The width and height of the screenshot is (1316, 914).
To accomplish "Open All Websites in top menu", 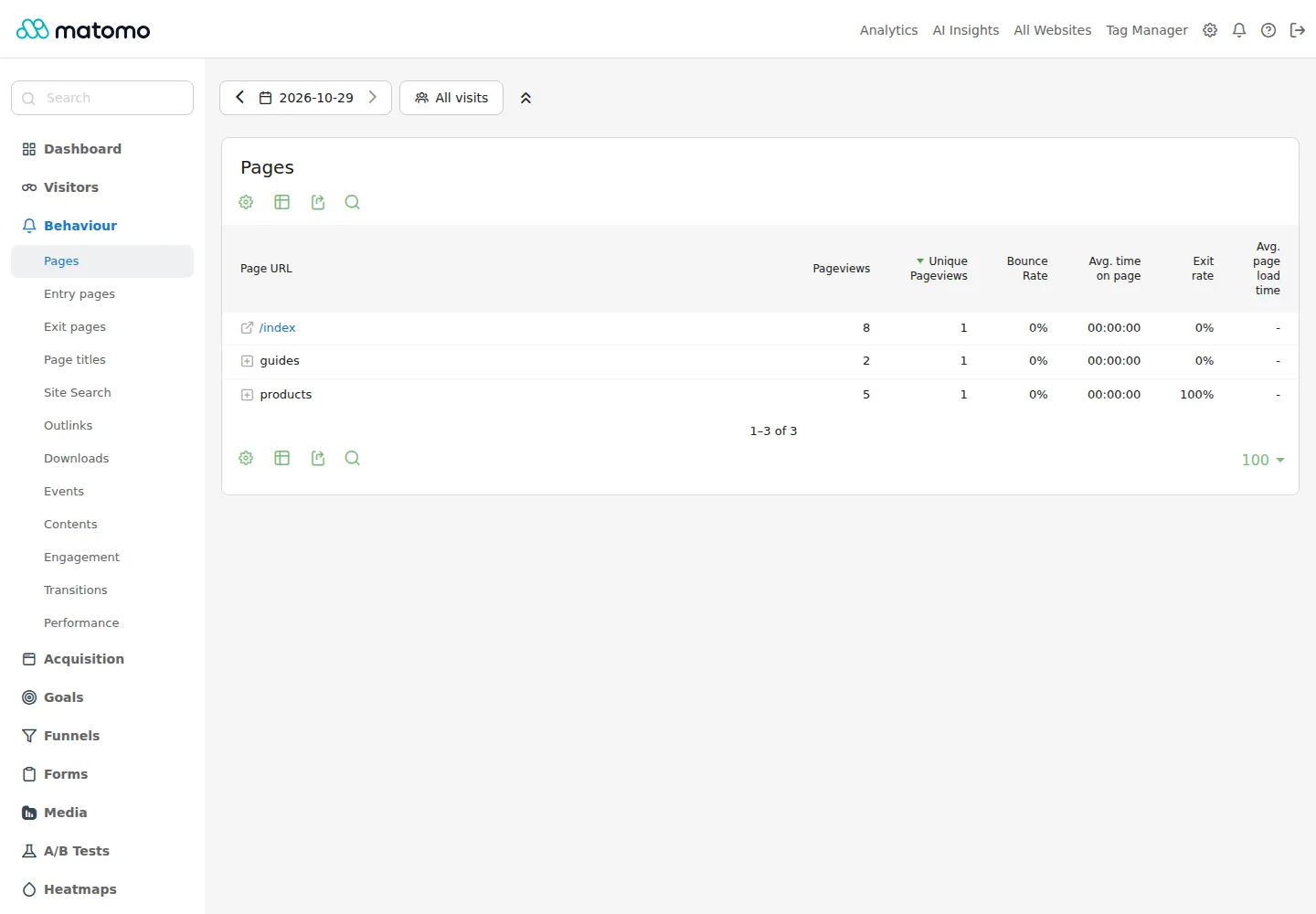I will coord(1053,30).
